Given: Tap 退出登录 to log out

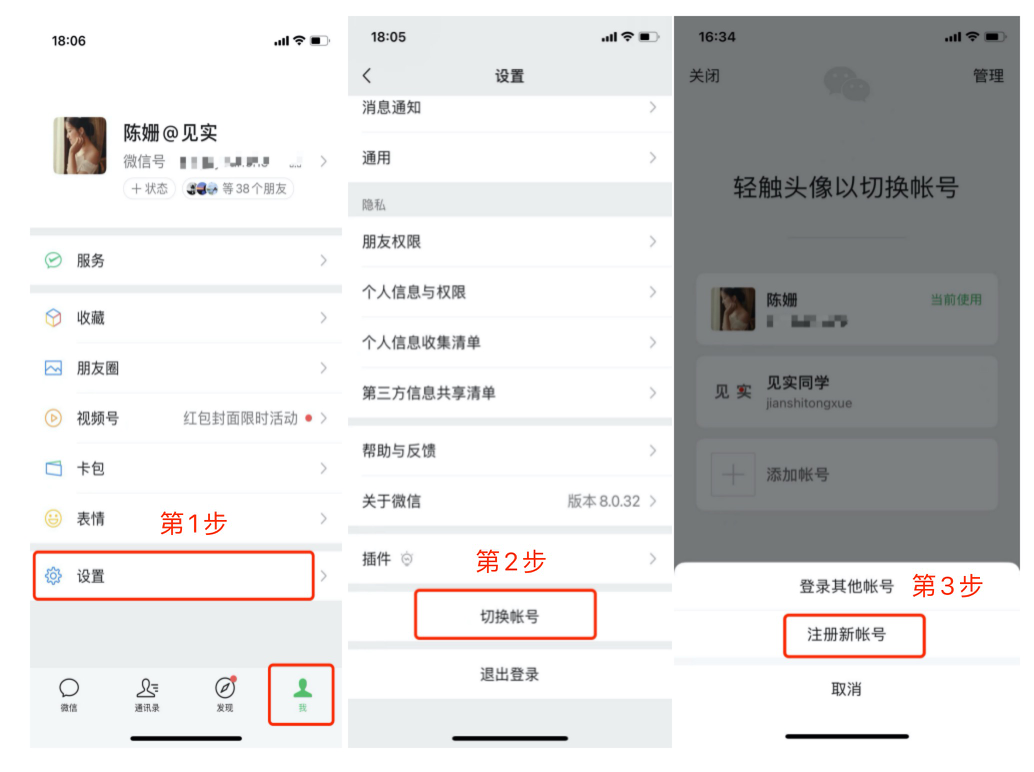Looking at the screenshot, I should 510,674.
